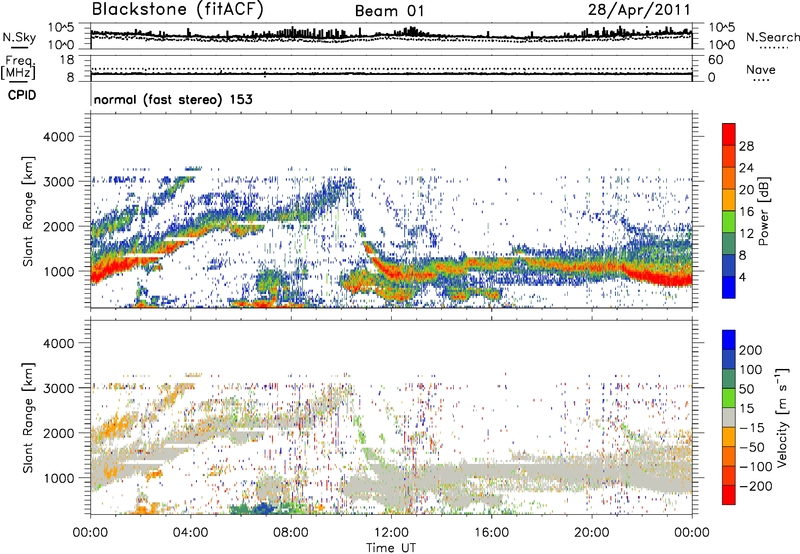Click the 'Time UT' axis title
The width and height of the screenshot is (800, 554).
tap(391, 547)
